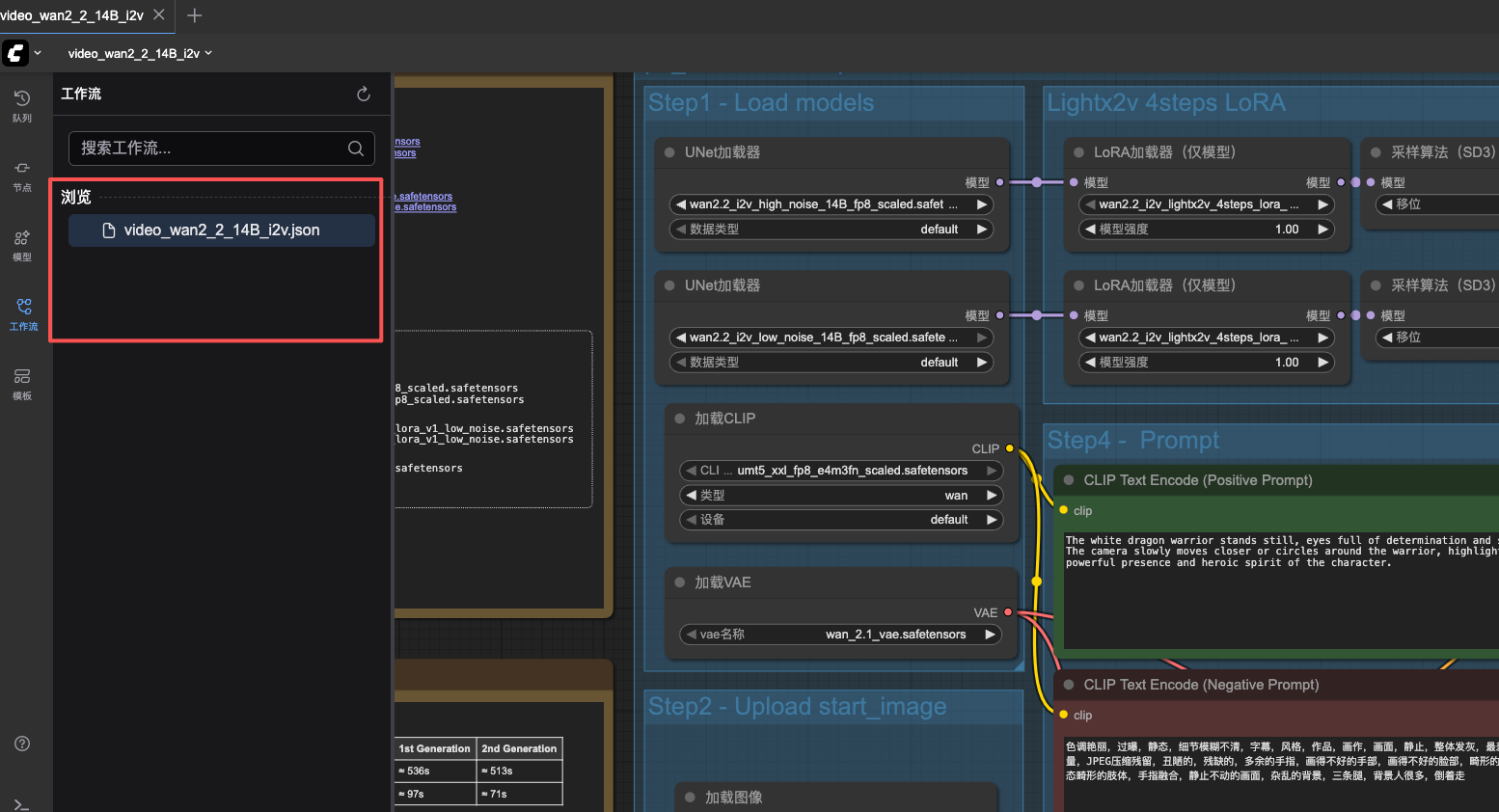Refresh the workflows list
Image resolution: width=1499 pixels, height=812 pixels.
tap(364, 94)
